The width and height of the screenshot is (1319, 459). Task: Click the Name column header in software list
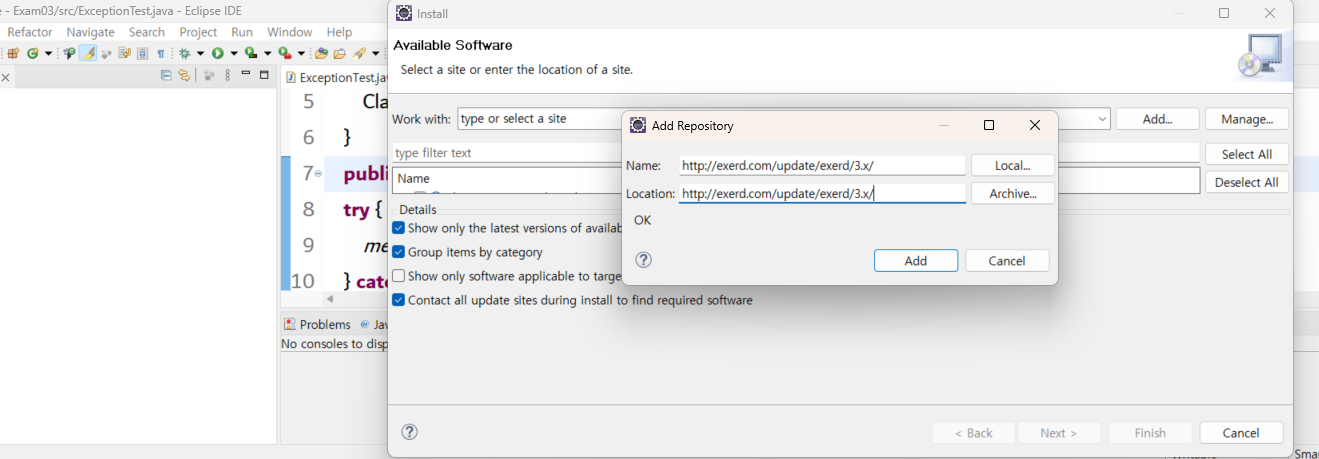[x=414, y=178]
